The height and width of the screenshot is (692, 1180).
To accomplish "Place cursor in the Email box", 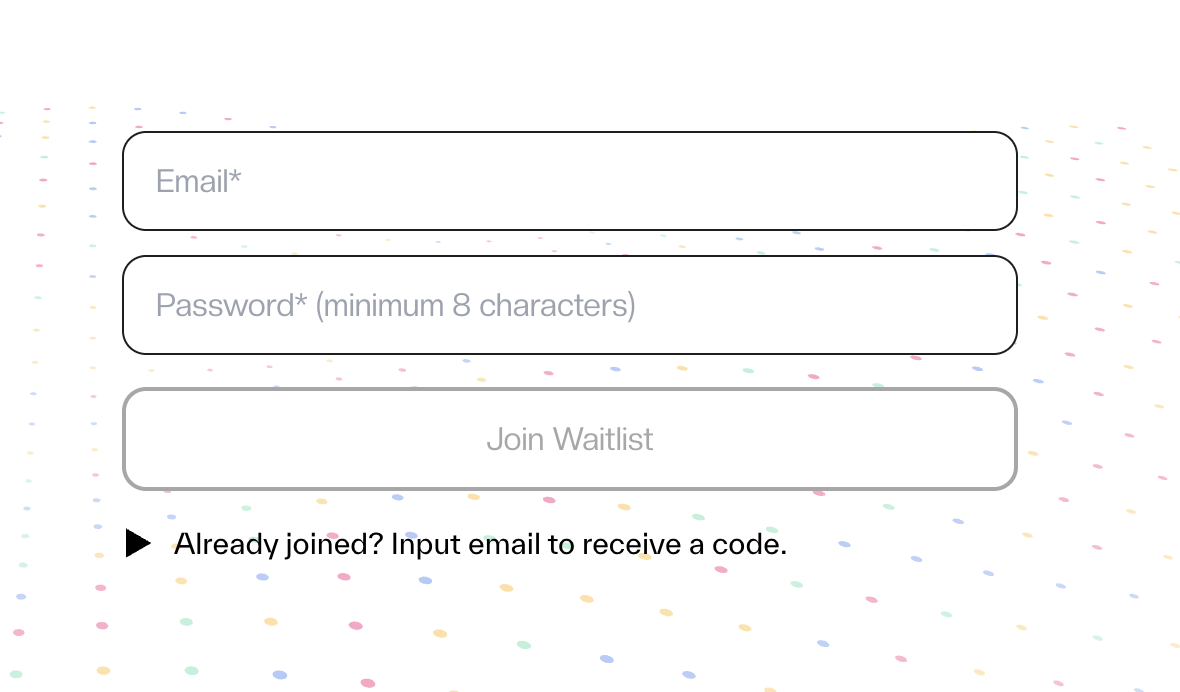I will pyautogui.click(x=570, y=181).
